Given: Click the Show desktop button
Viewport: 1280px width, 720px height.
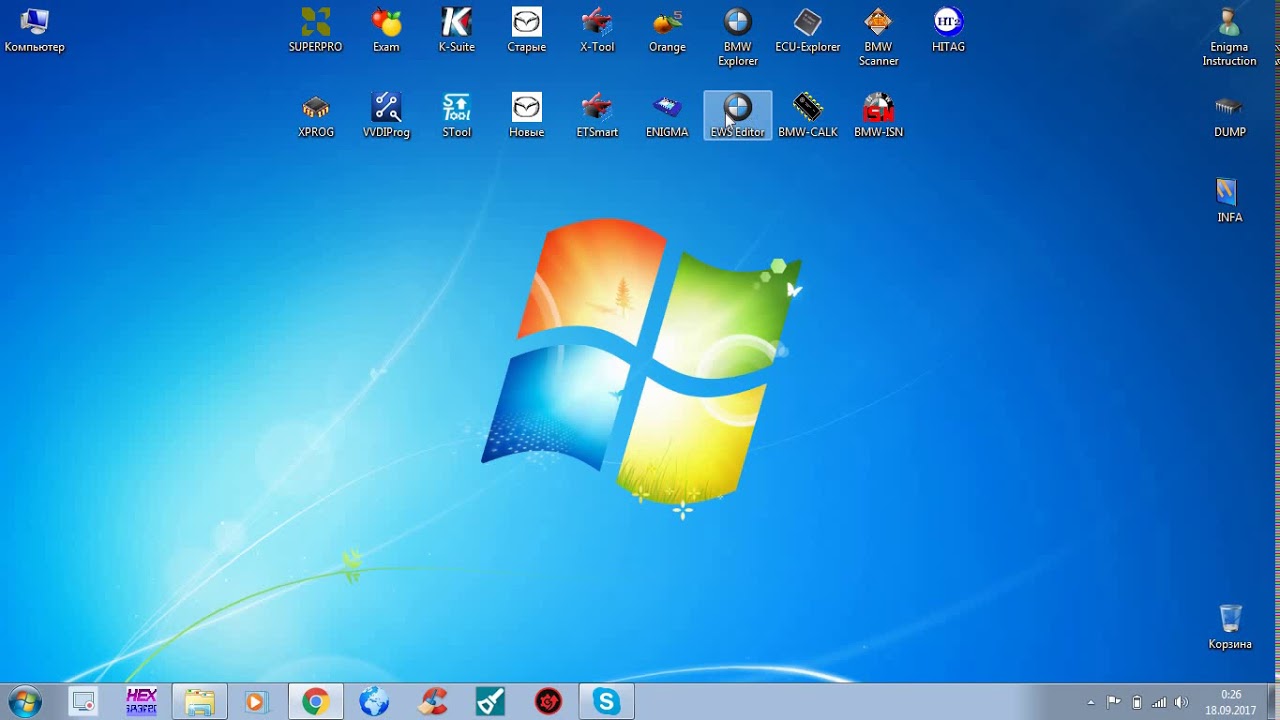Looking at the screenshot, I should point(1272,702).
